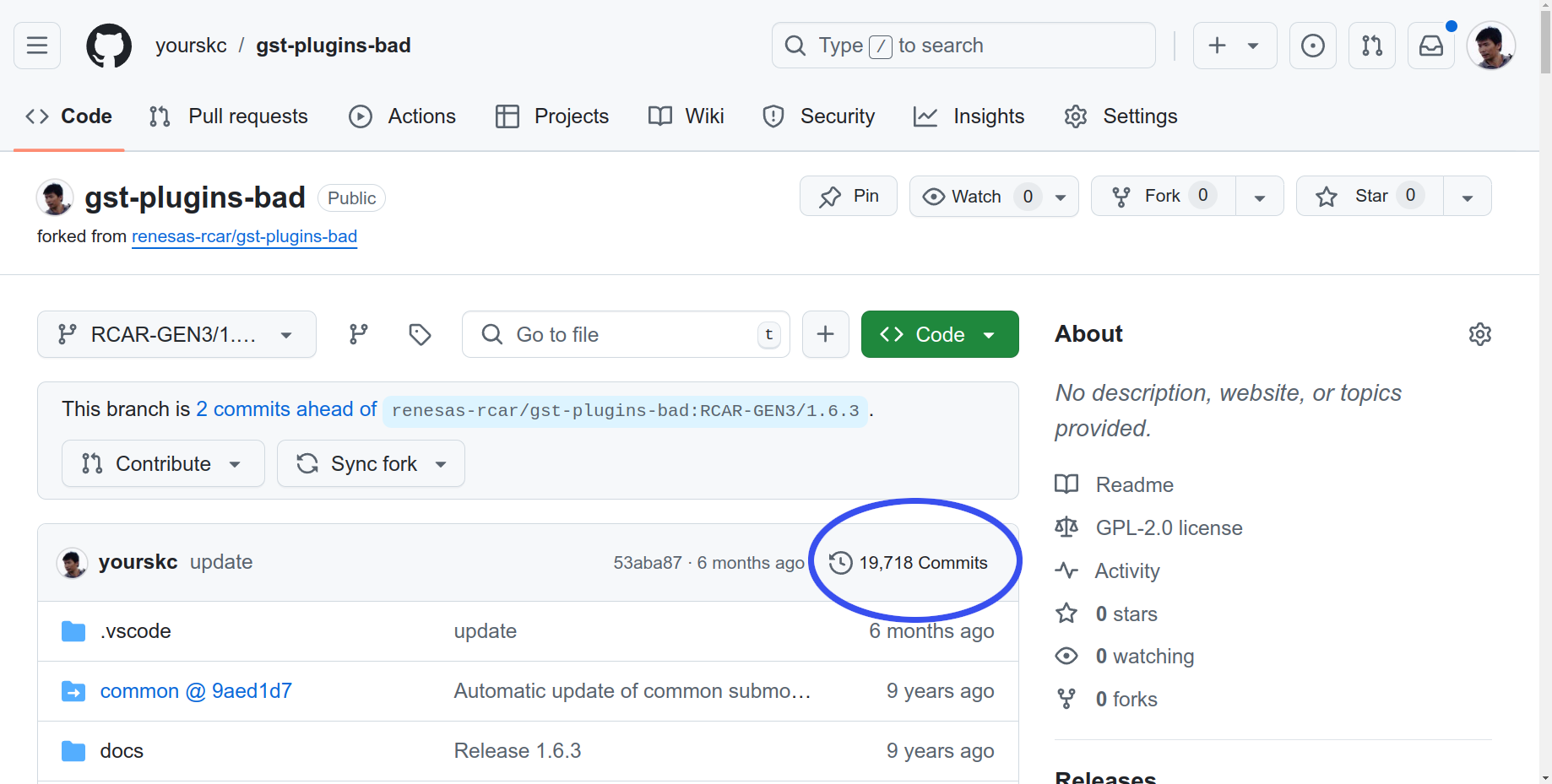1552x784 pixels.
Task: View tags using the tag icon
Action: [x=420, y=334]
